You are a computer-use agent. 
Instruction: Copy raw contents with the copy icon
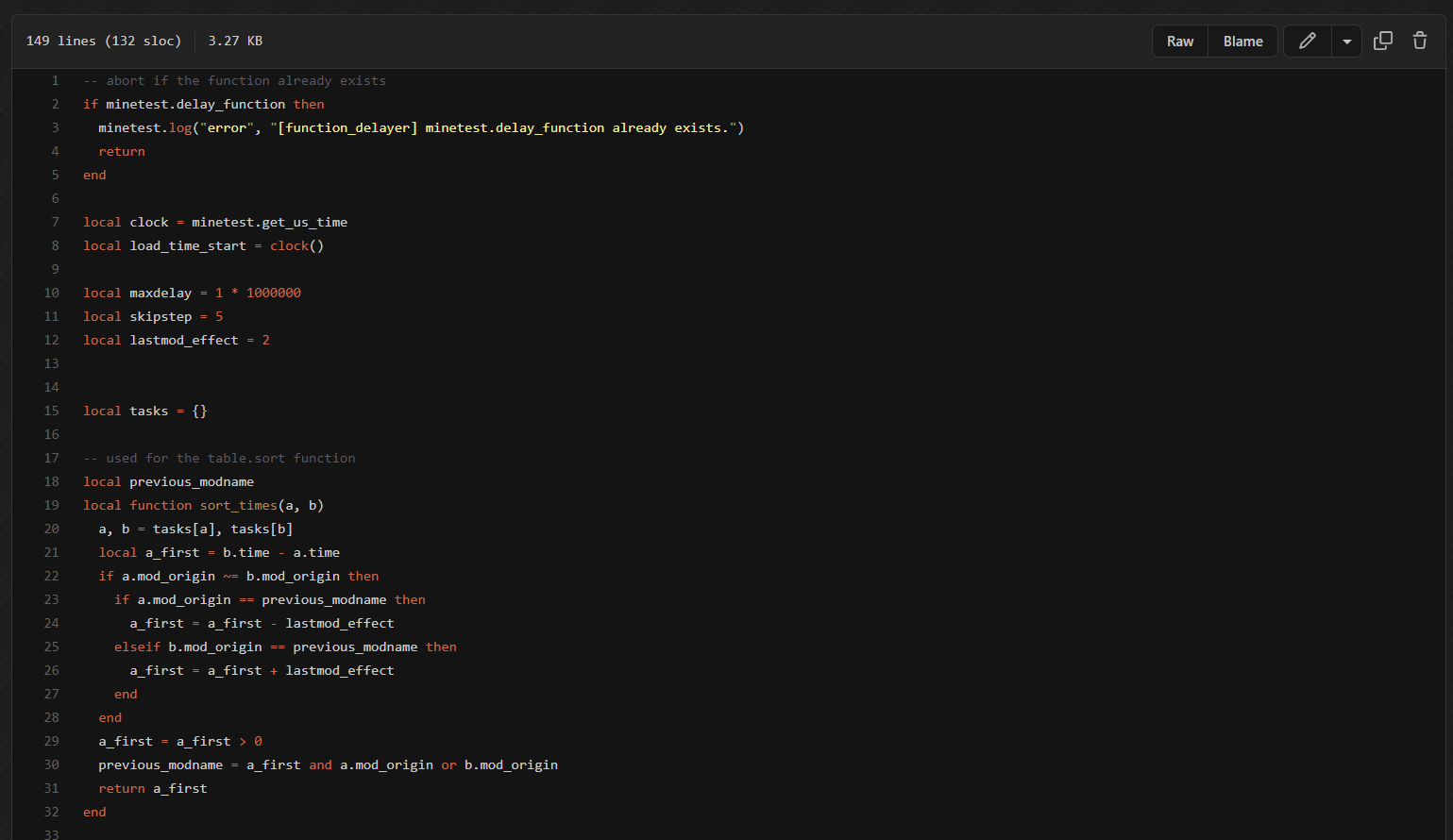point(1382,41)
